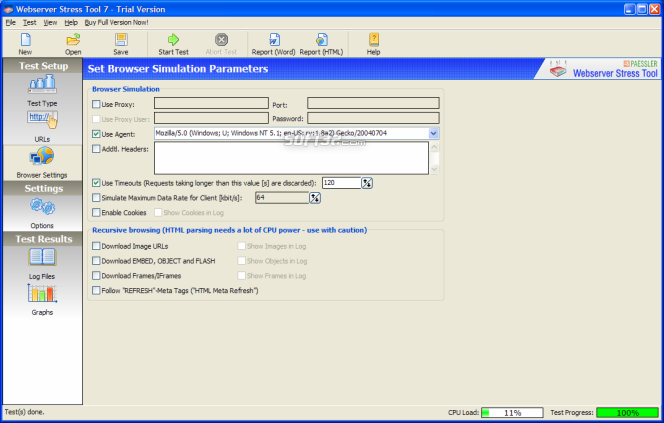664x423 pixels.
Task: Click the proxy Port input field
Action: click(x=373, y=103)
